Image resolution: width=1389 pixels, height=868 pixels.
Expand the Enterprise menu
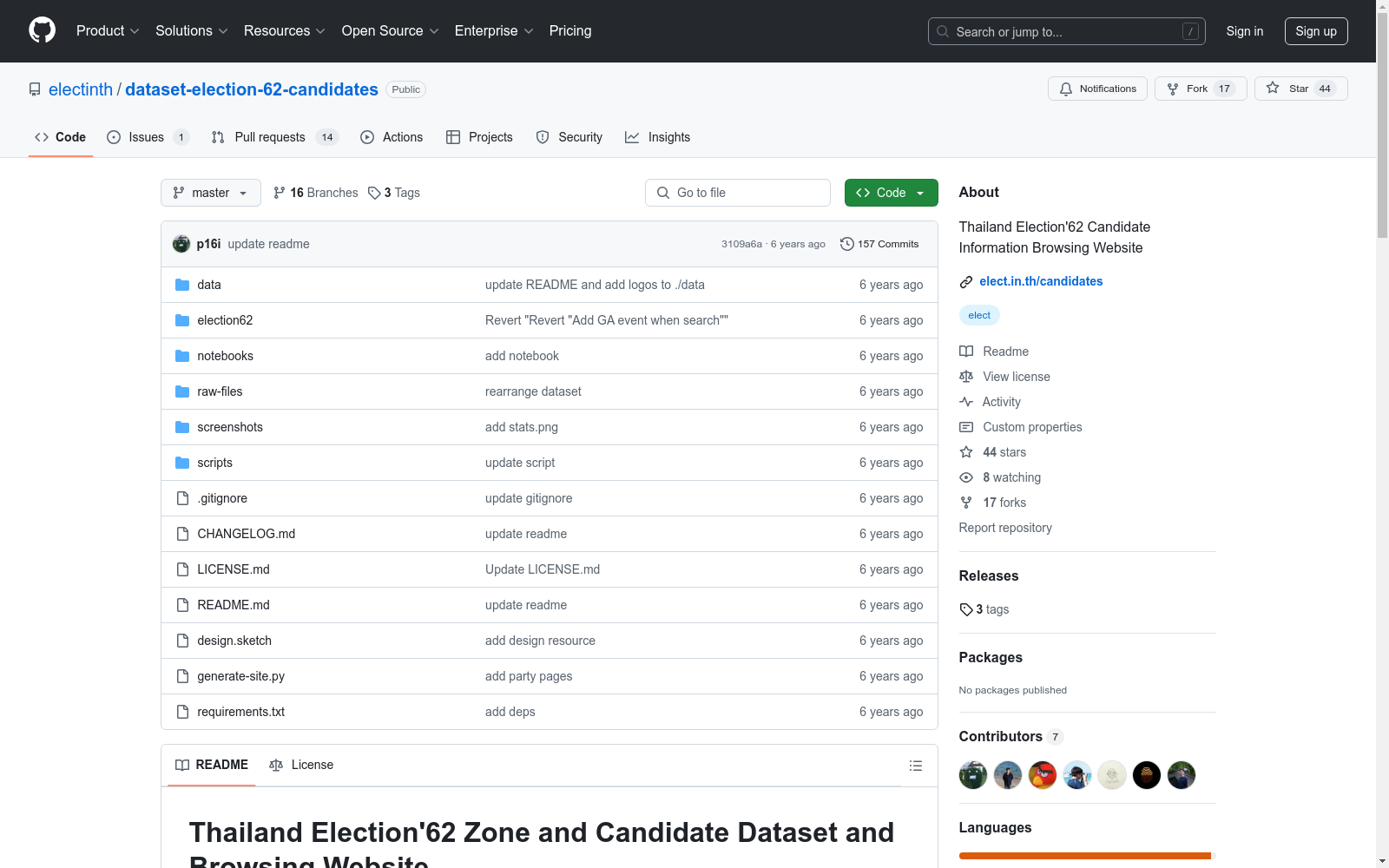click(494, 31)
